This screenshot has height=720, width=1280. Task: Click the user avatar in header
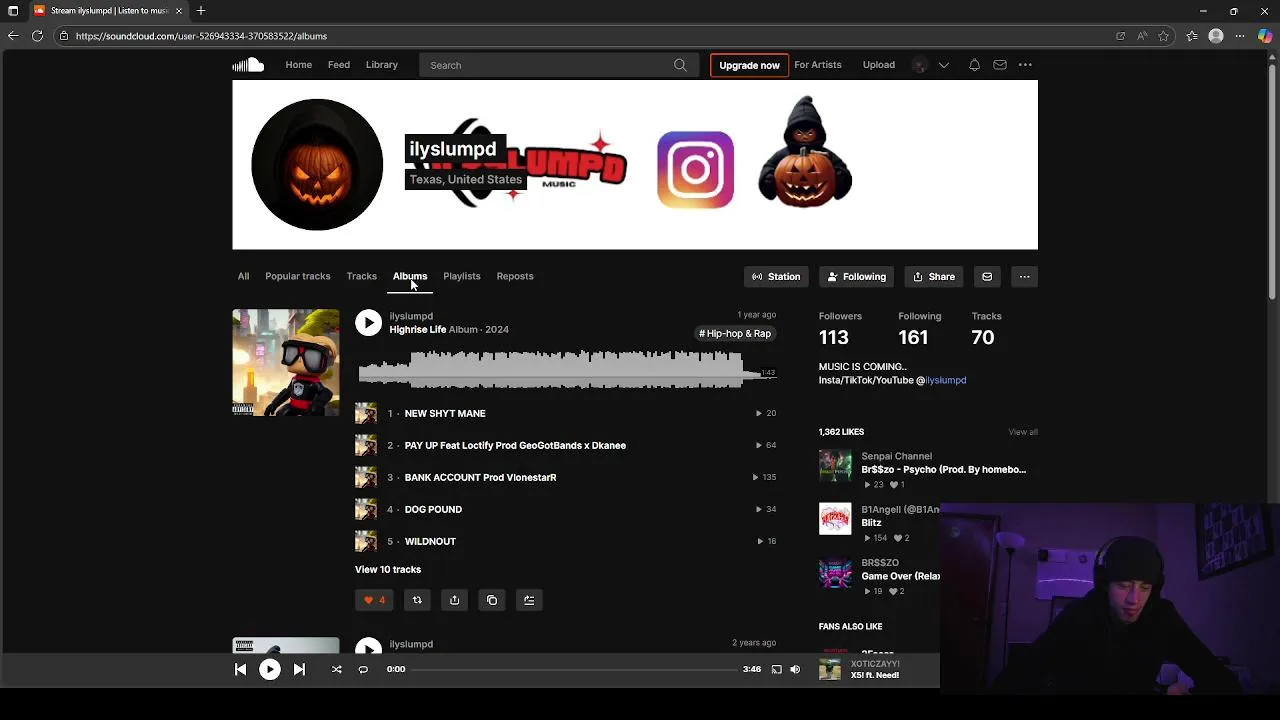tap(920, 65)
